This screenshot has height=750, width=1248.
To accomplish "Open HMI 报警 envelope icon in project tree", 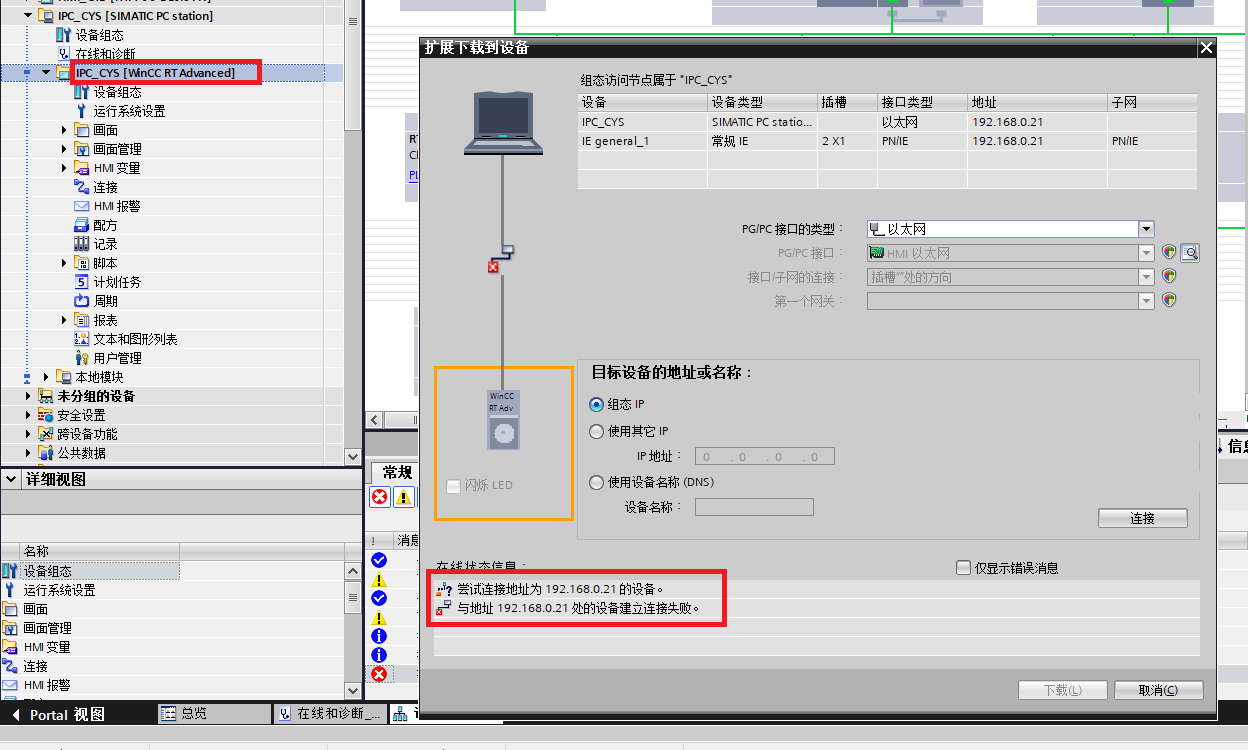I will pyautogui.click(x=82, y=206).
